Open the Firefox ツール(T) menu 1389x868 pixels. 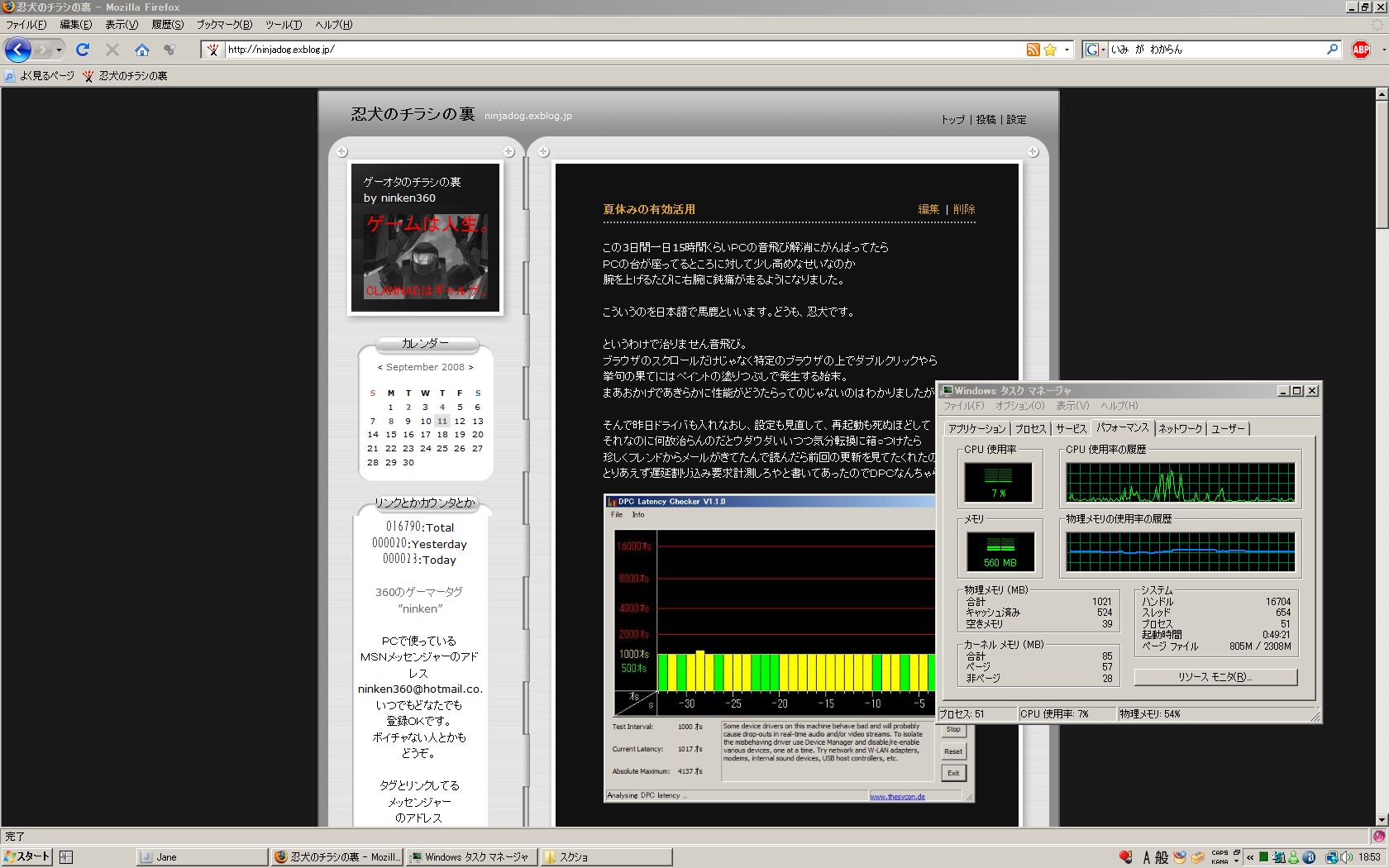(x=284, y=25)
